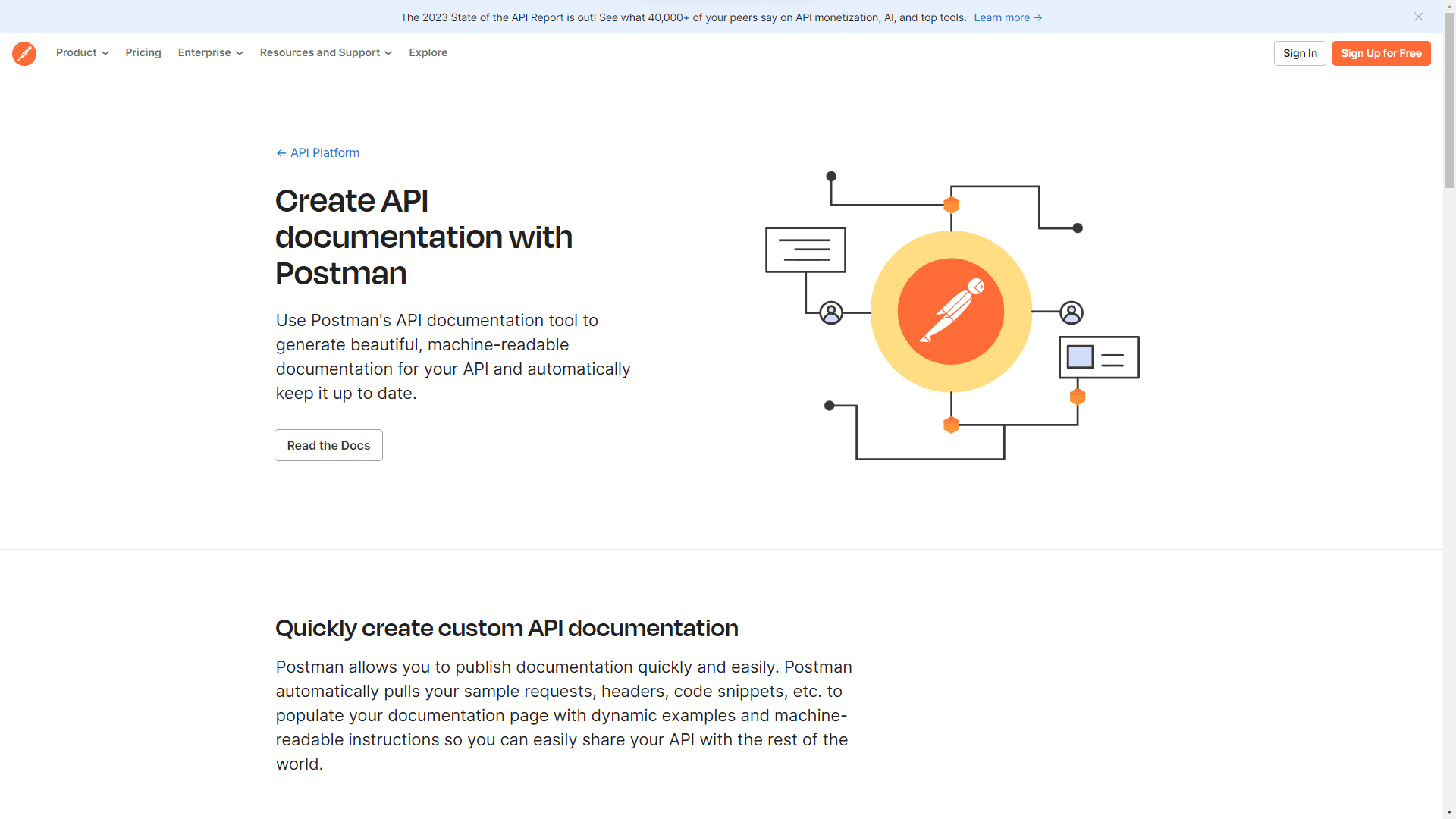1456x819 pixels.
Task: Click the large Postman rocket illustration
Action: pos(951,312)
